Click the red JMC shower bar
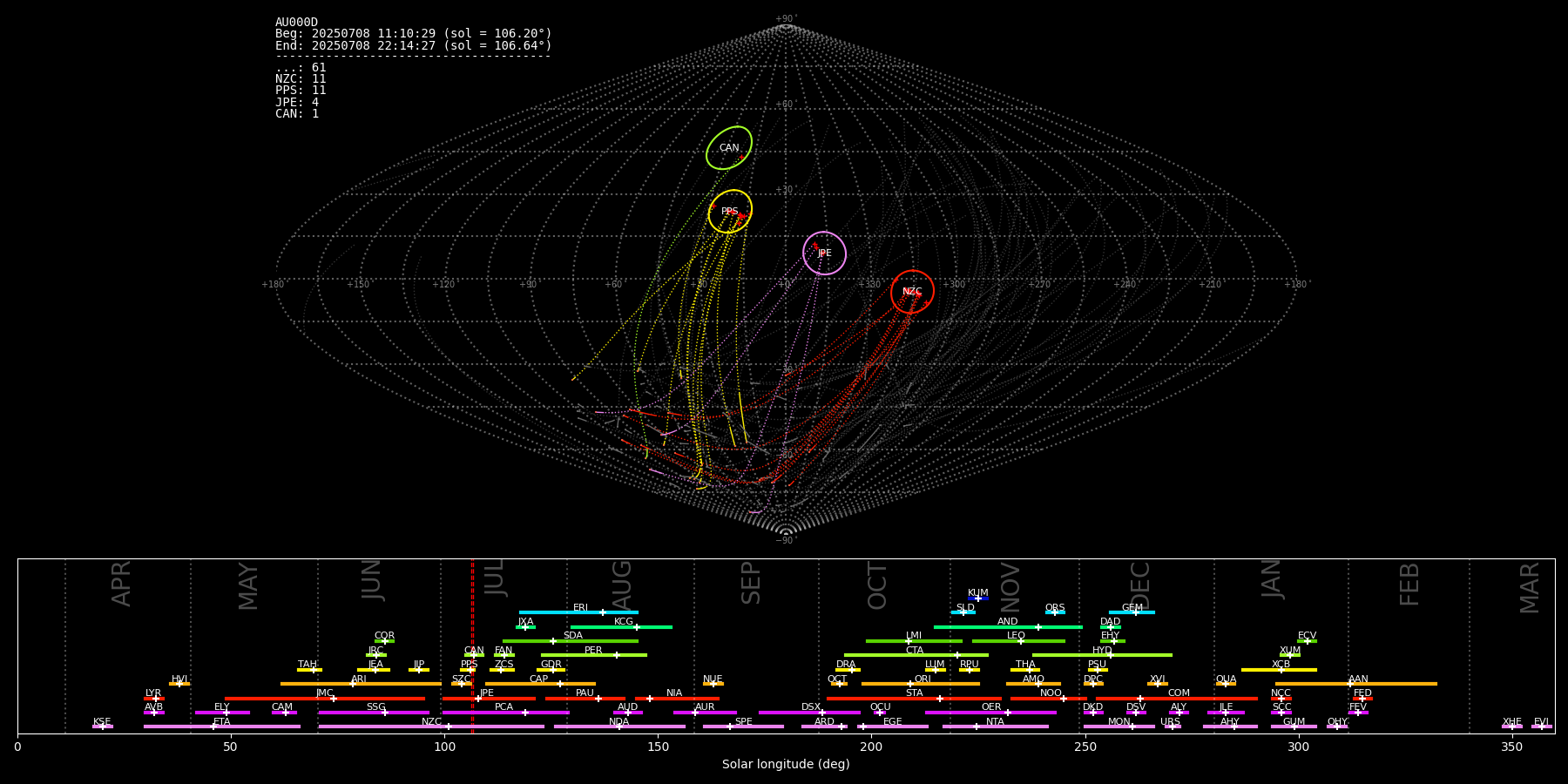 (x=325, y=699)
